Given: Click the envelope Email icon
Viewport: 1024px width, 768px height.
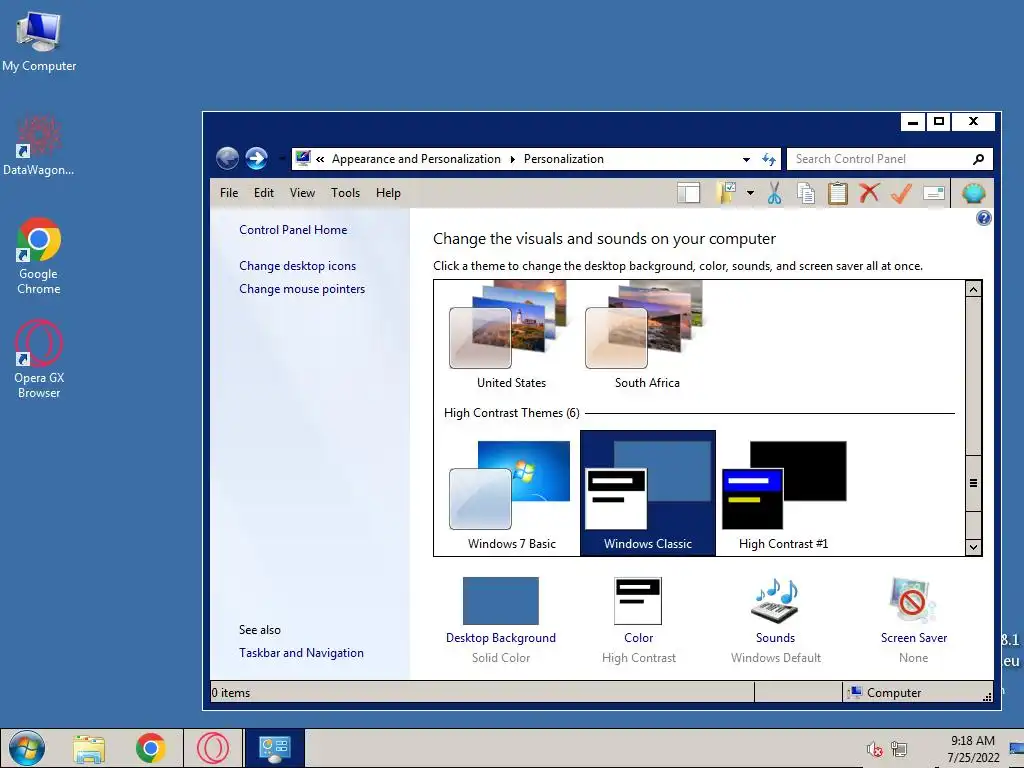Looking at the screenshot, I should (x=934, y=193).
